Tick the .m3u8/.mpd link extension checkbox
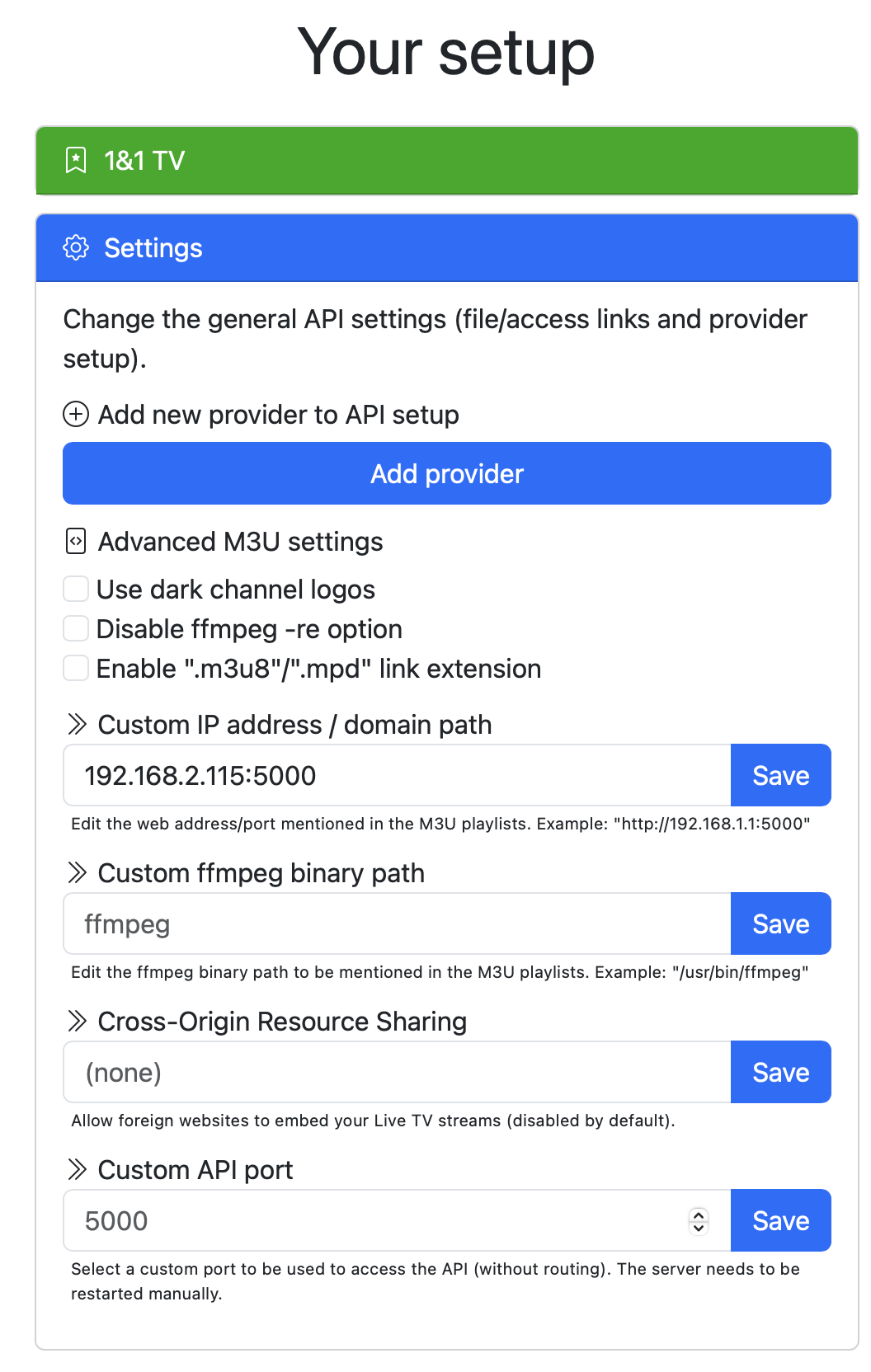The height and width of the screenshot is (1372, 871). click(76, 668)
